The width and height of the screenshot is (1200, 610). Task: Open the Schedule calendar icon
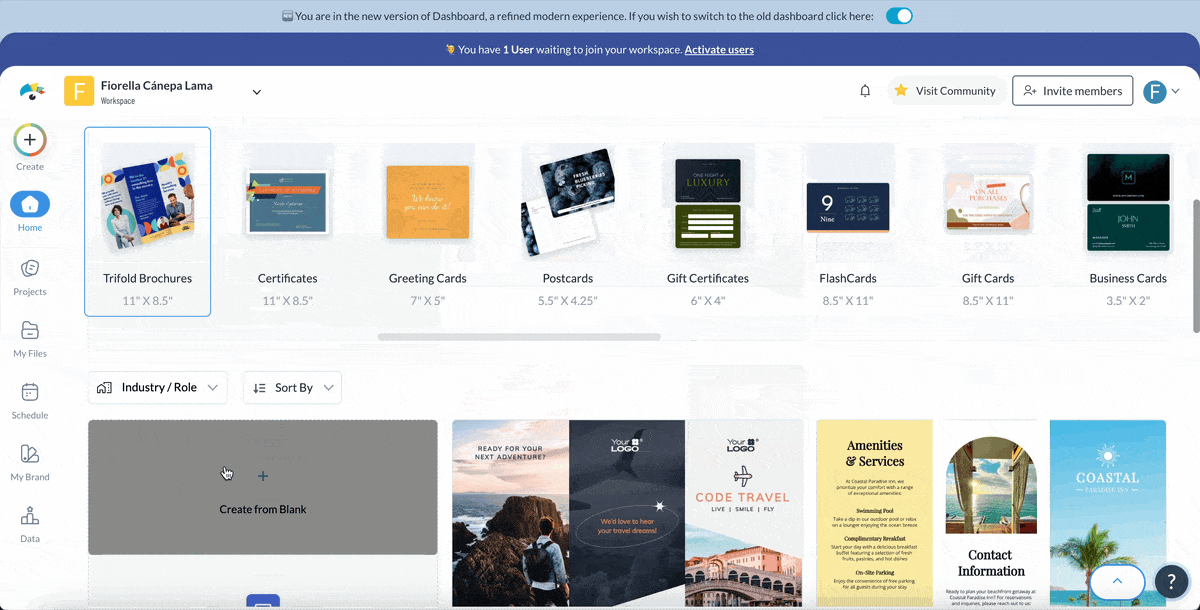(30, 393)
